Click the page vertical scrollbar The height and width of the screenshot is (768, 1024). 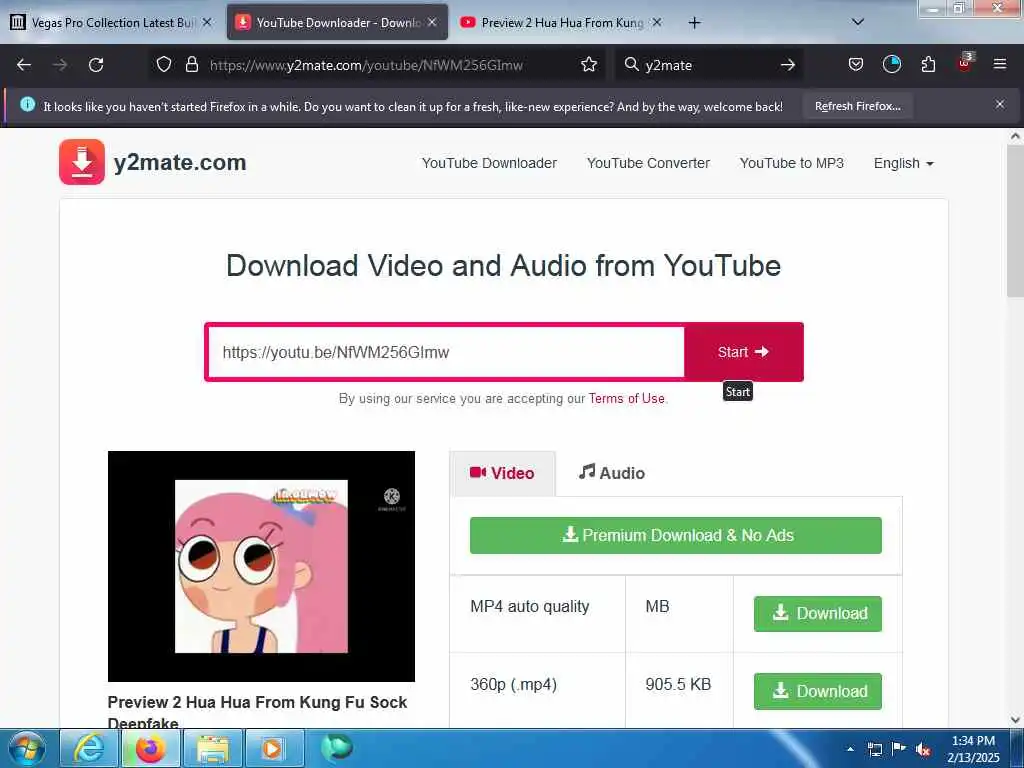[x=1015, y=221]
